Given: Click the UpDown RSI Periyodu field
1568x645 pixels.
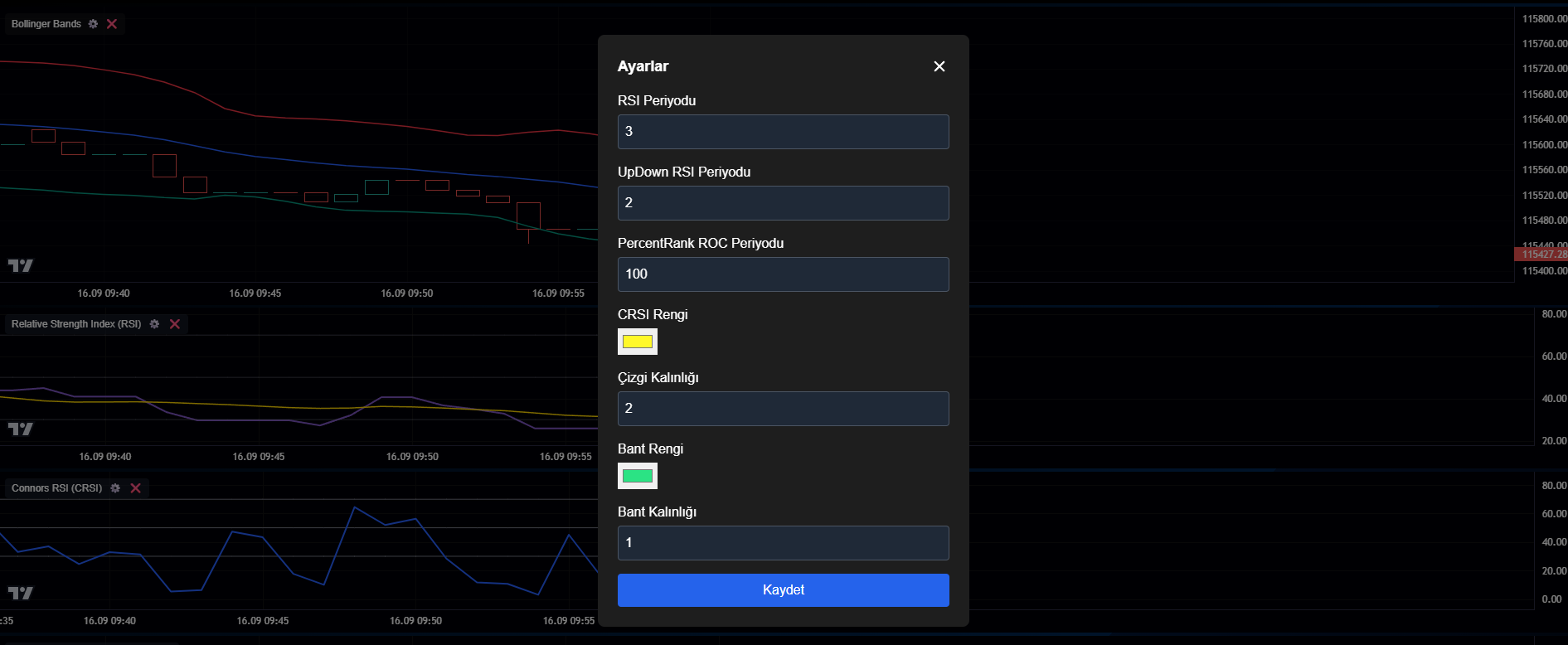Looking at the screenshot, I should coord(784,203).
